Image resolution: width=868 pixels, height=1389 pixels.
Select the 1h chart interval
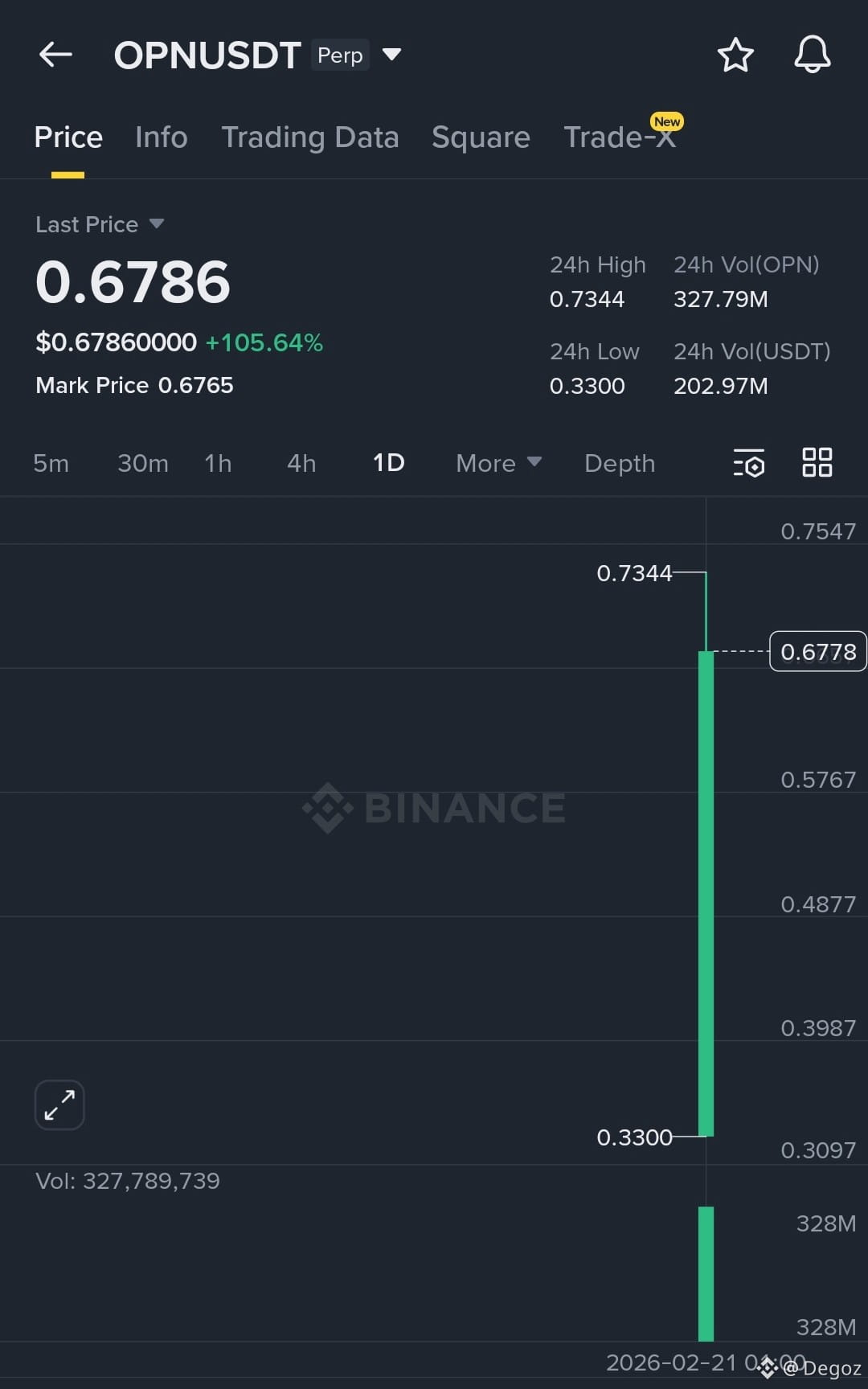[218, 463]
